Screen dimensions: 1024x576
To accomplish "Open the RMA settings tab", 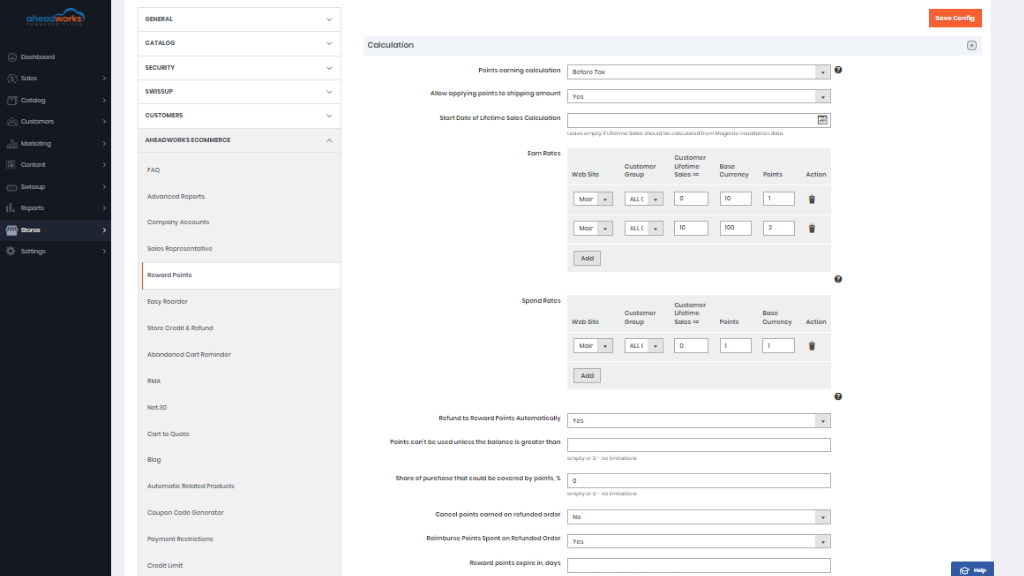I will tap(153, 381).
